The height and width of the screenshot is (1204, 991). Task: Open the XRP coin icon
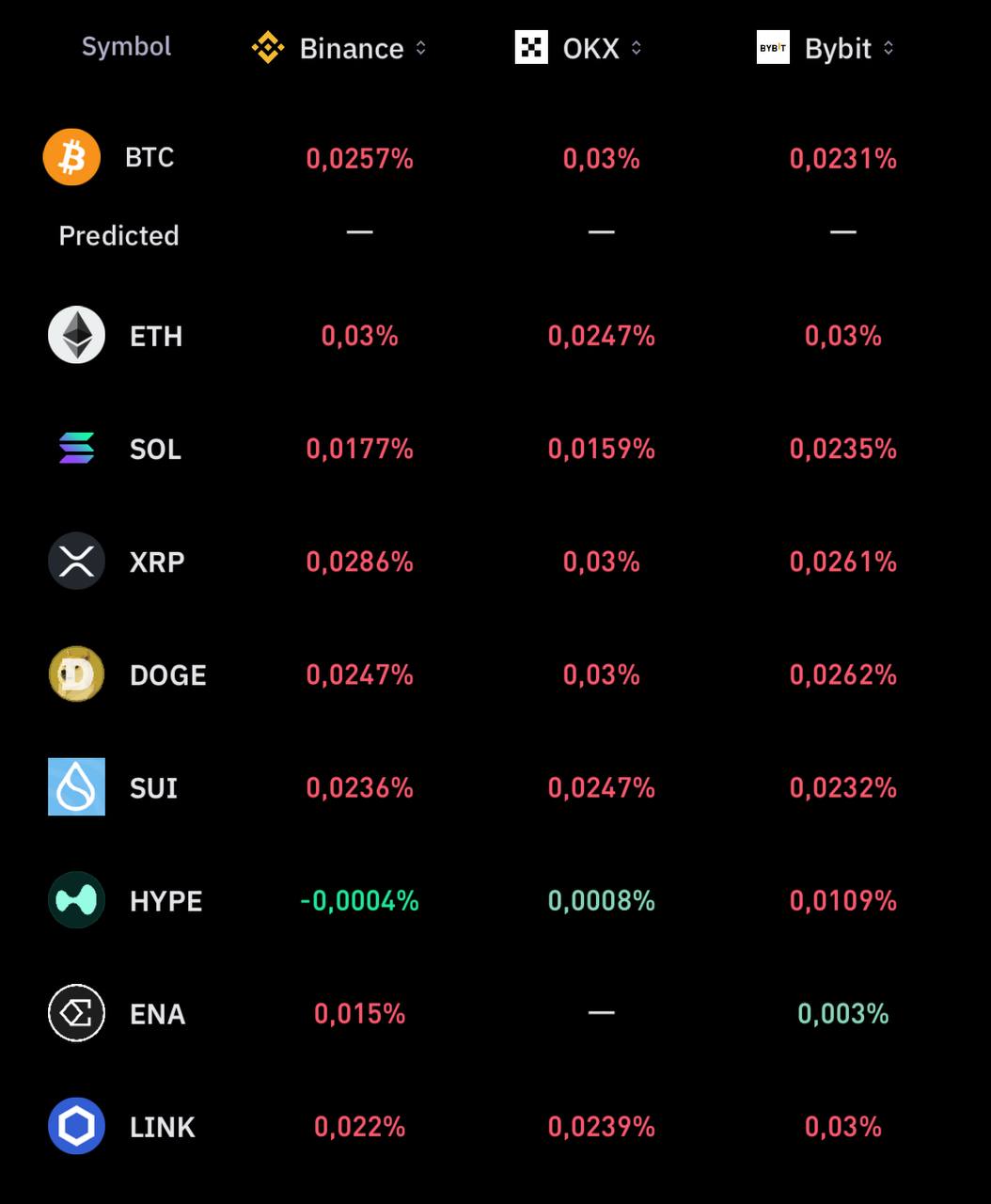click(x=76, y=561)
